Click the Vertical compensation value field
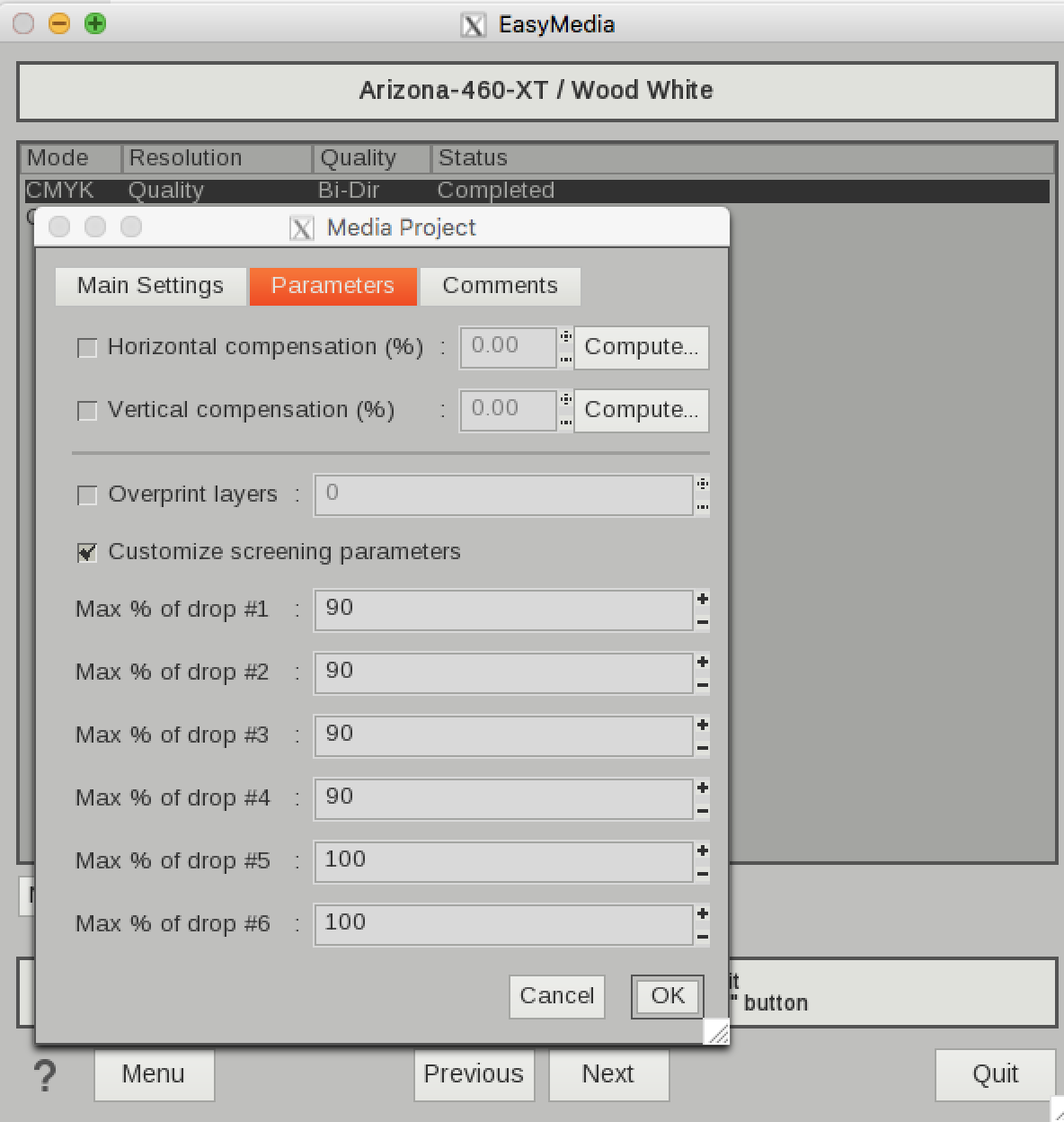This screenshot has height=1122, width=1064. [509, 410]
